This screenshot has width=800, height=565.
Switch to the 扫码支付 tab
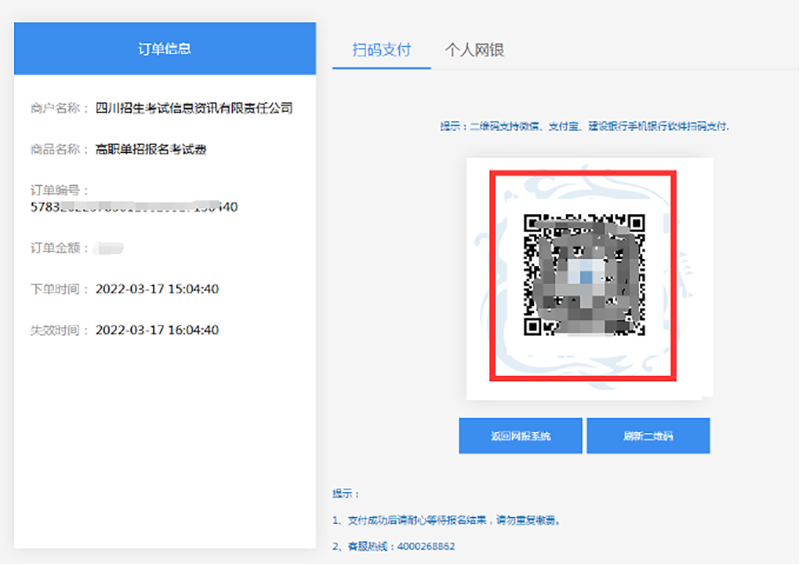(381, 50)
